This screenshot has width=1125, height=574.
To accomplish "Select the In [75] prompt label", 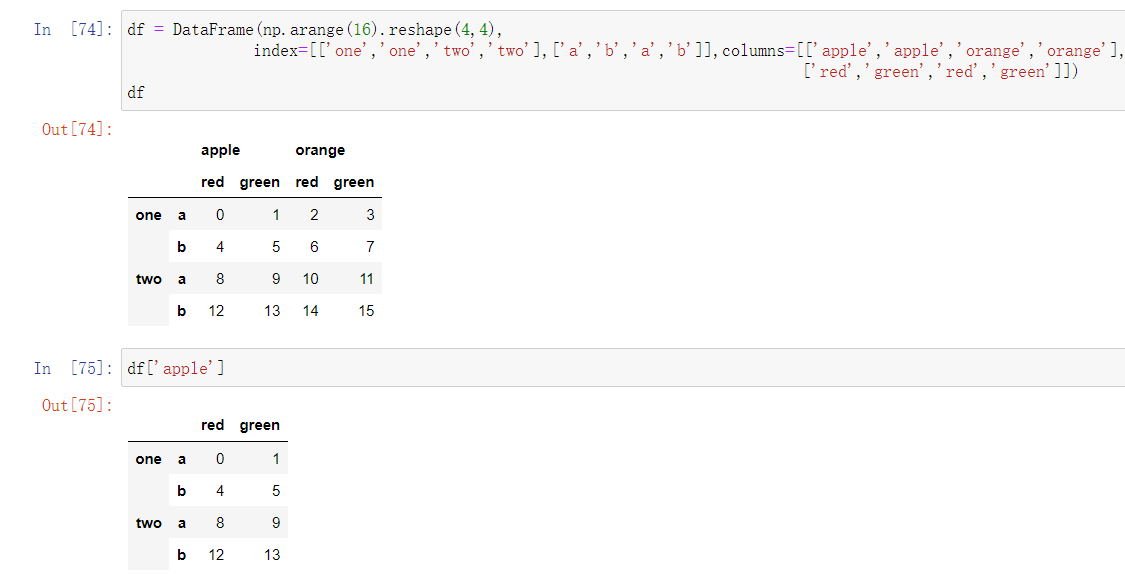I will pyautogui.click(x=73, y=368).
